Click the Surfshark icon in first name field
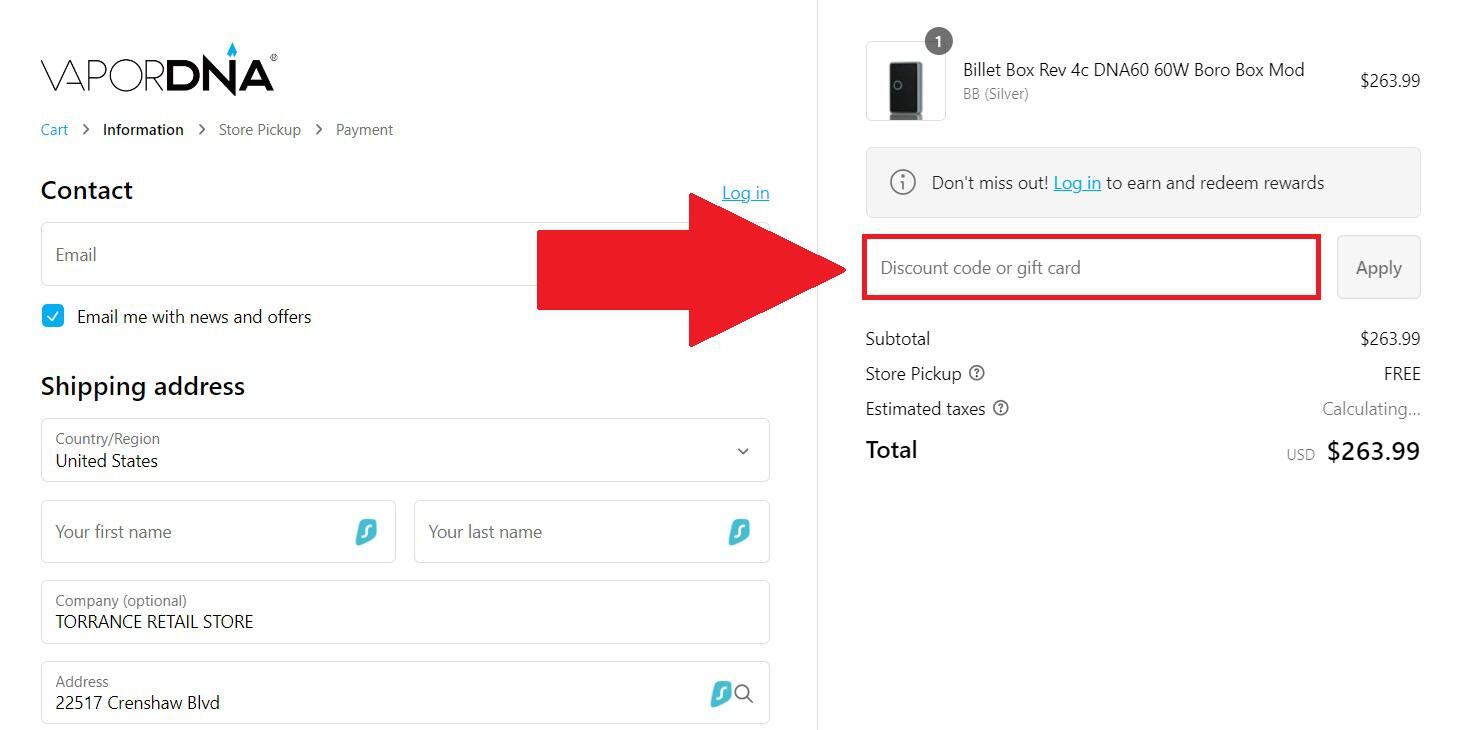 click(366, 532)
